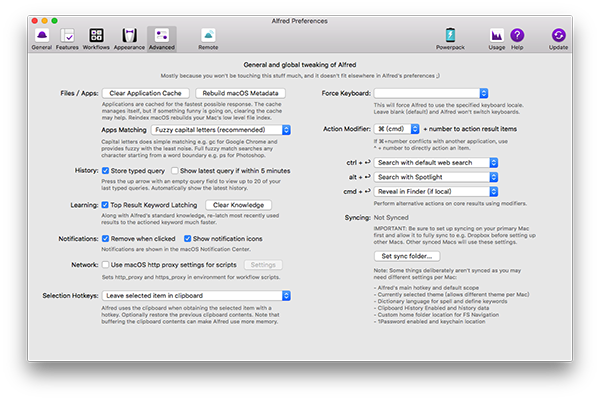Image resolution: width=600 pixels, height=400 pixels.
Task: Toggle Store typed query checkbox
Action: coord(105,171)
